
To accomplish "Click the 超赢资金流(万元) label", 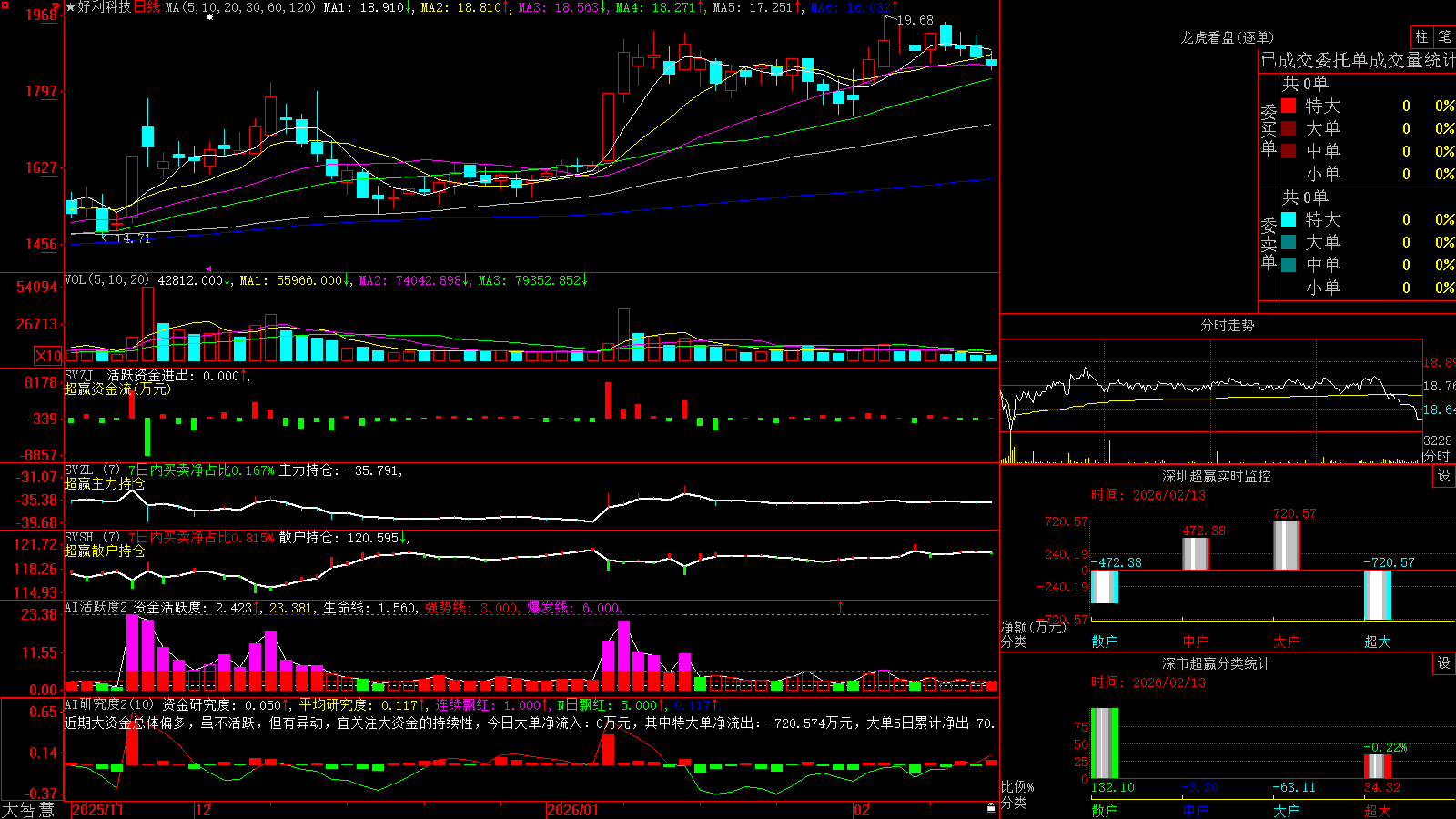I will [117, 389].
